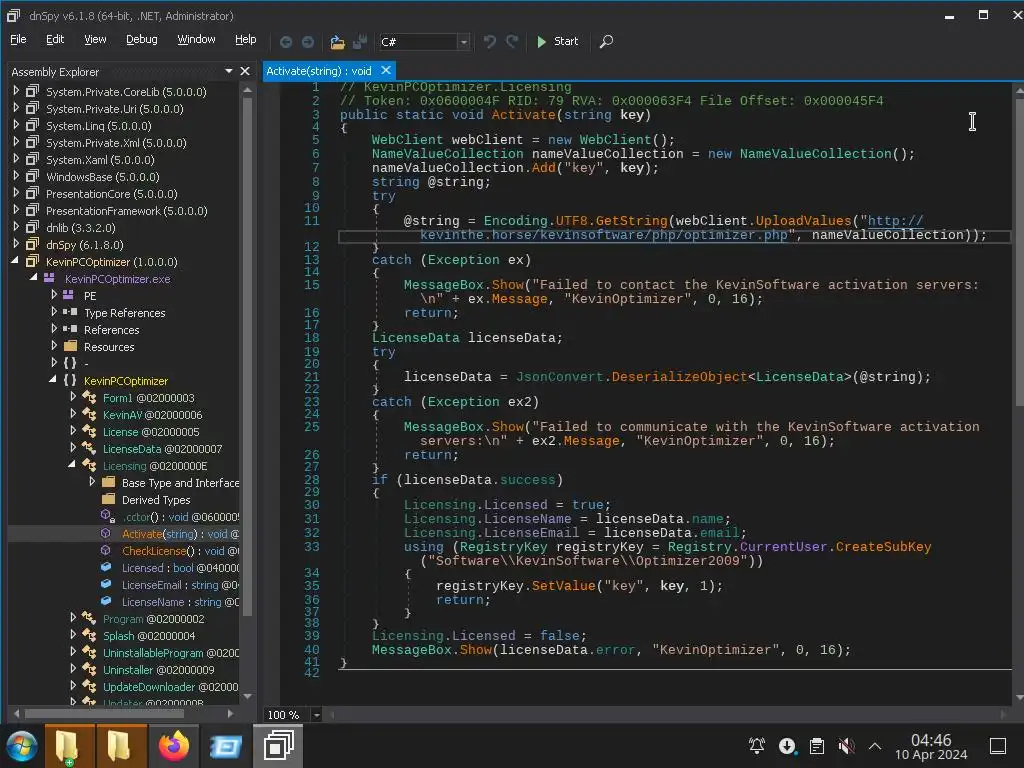The image size is (1024, 768).
Task: Open the View menu
Action: click(x=95, y=39)
